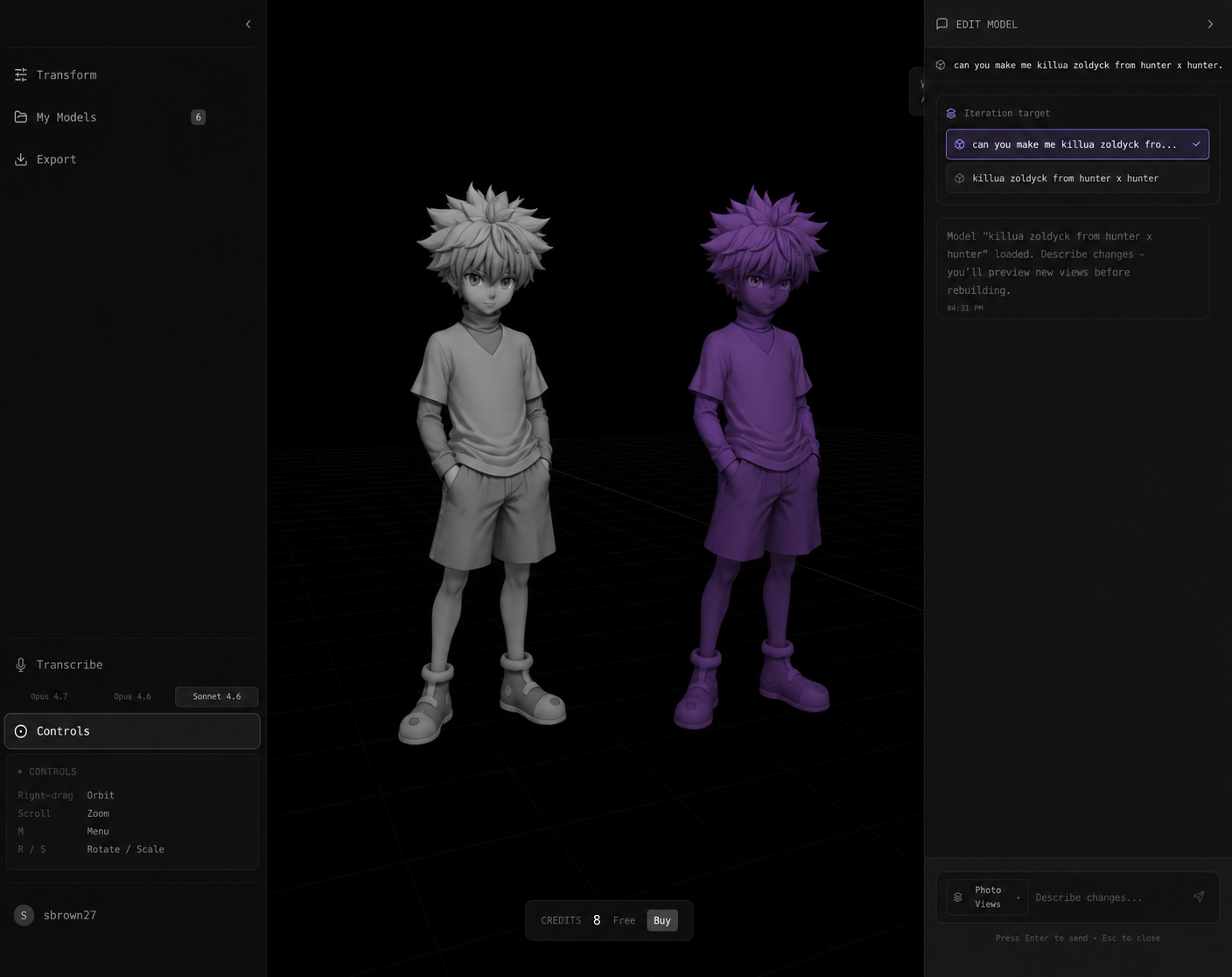Click the My Models folder icon
The height and width of the screenshot is (977, 1232).
pos(21,117)
